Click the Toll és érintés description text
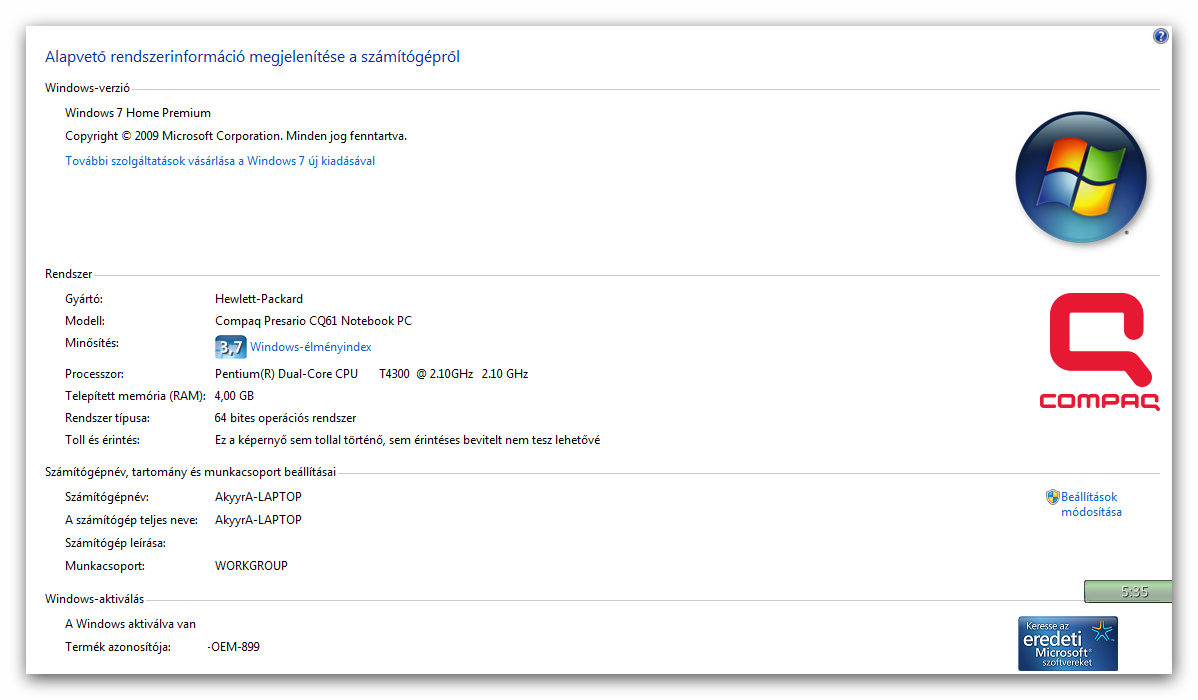The width and height of the screenshot is (1198, 700). (x=407, y=440)
